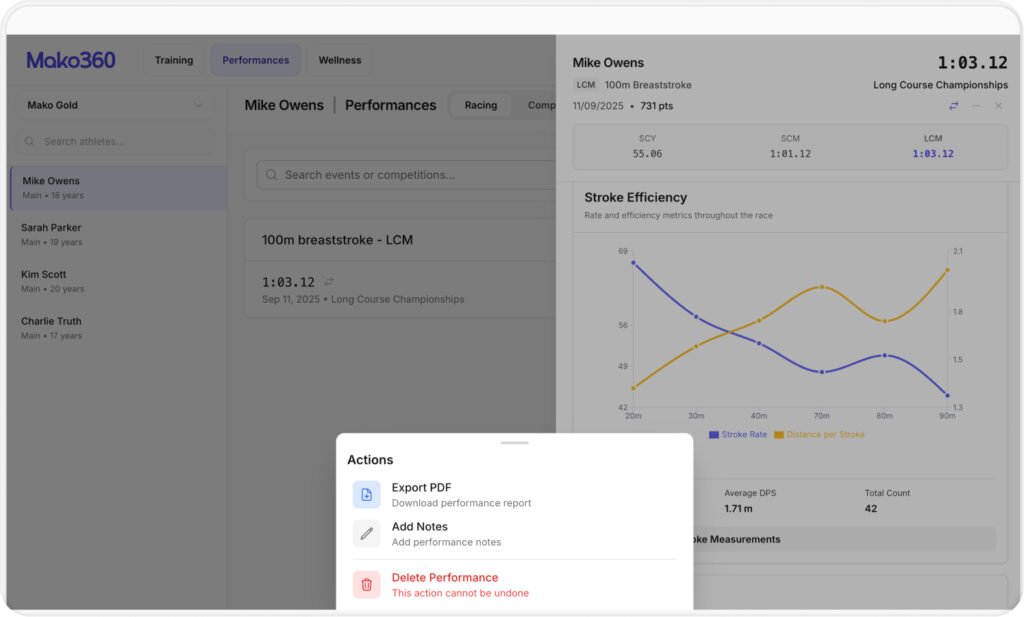Click the Mako360 logo
Image resolution: width=1024 pixels, height=617 pixels.
71,60
